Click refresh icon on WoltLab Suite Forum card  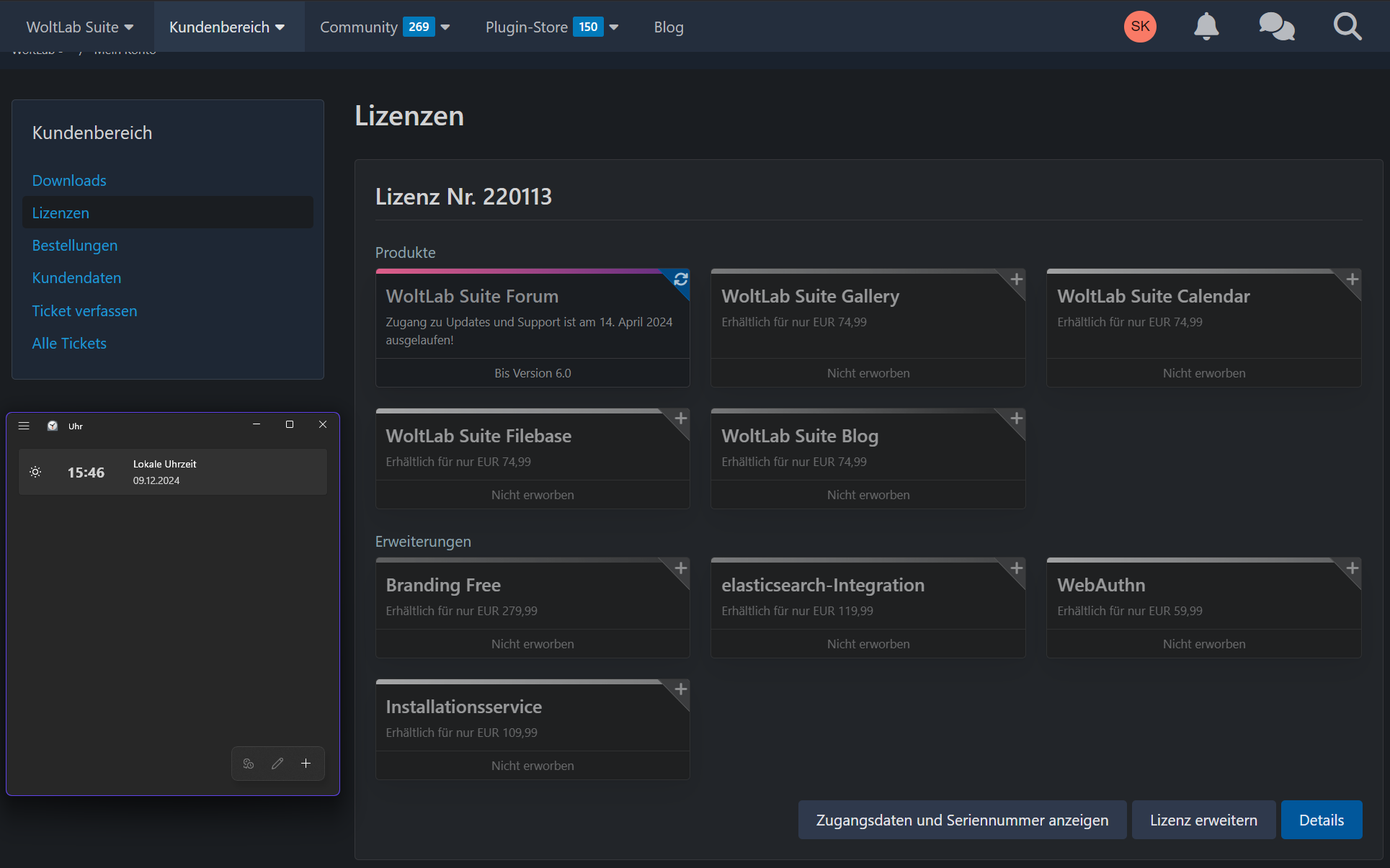[680, 279]
